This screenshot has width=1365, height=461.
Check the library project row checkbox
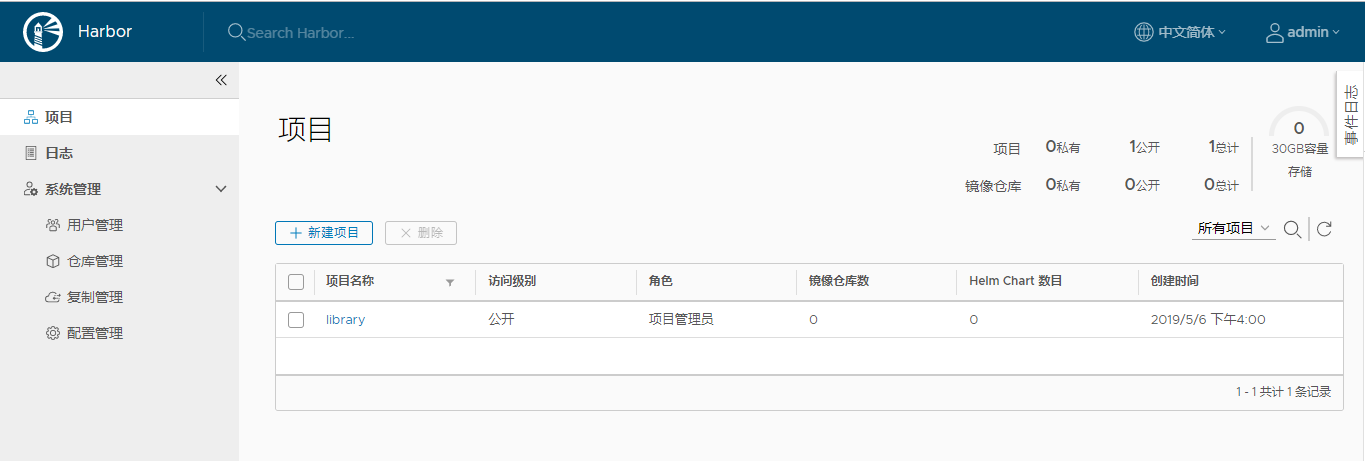296,320
